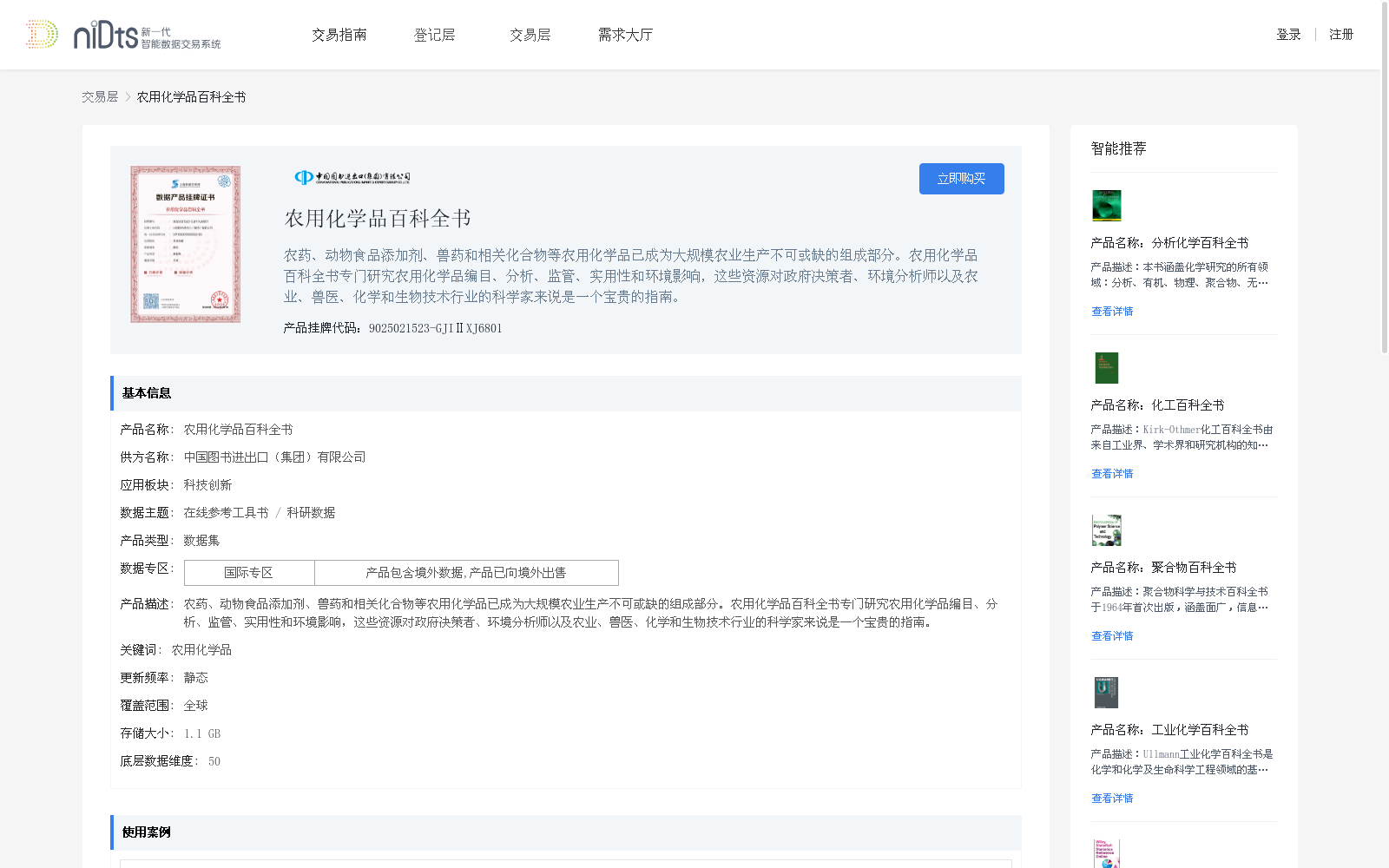Image resolution: width=1389 pixels, height=868 pixels.
Task: Click supplier name 中国图书进出口（集团）有限公司
Action: pyautogui.click(x=274, y=457)
